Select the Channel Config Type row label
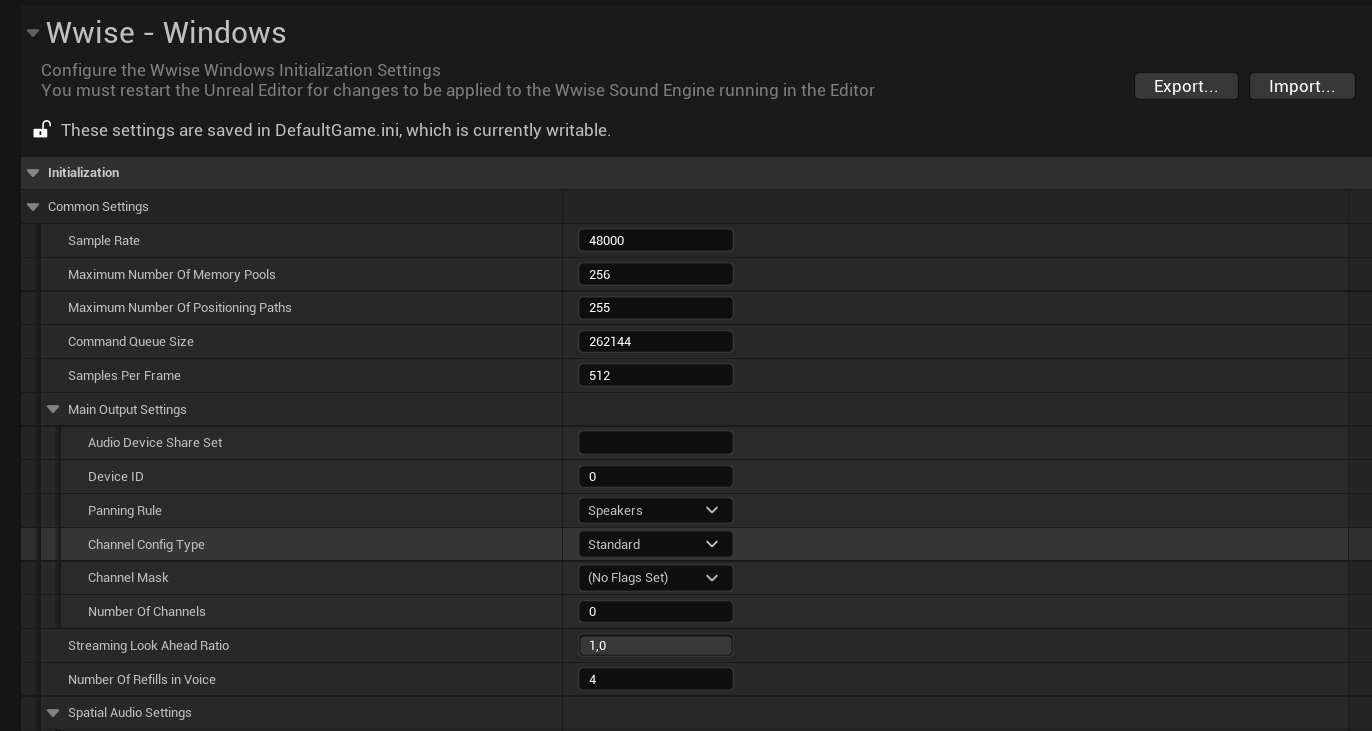The width and height of the screenshot is (1372, 731). pyautogui.click(x=146, y=545)
